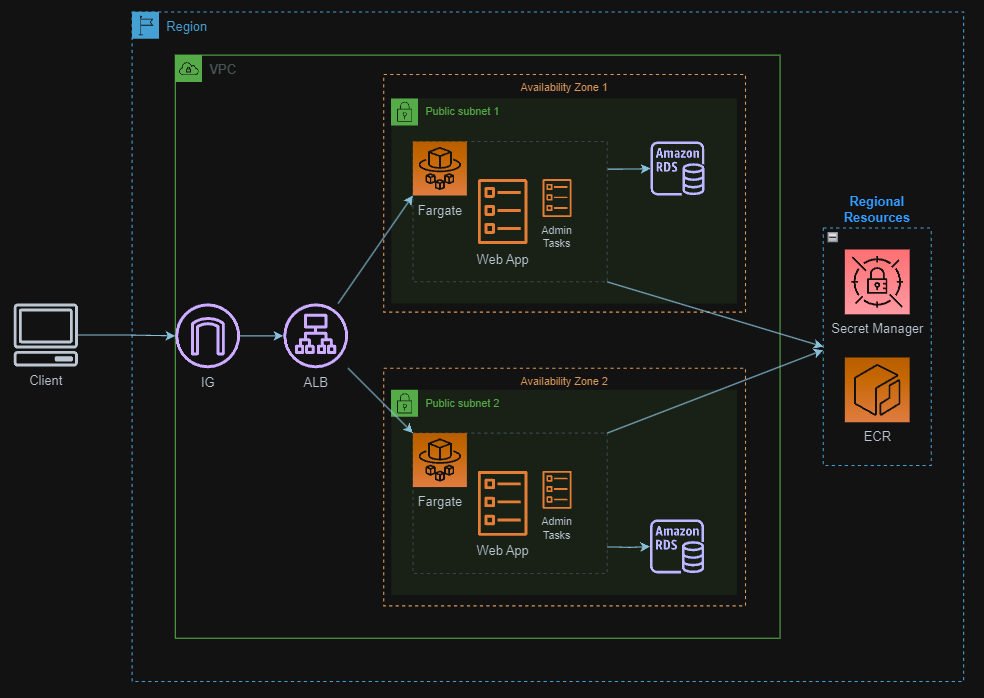
Task: Click Fargate label in subnet 2
Action: point(440,502)
